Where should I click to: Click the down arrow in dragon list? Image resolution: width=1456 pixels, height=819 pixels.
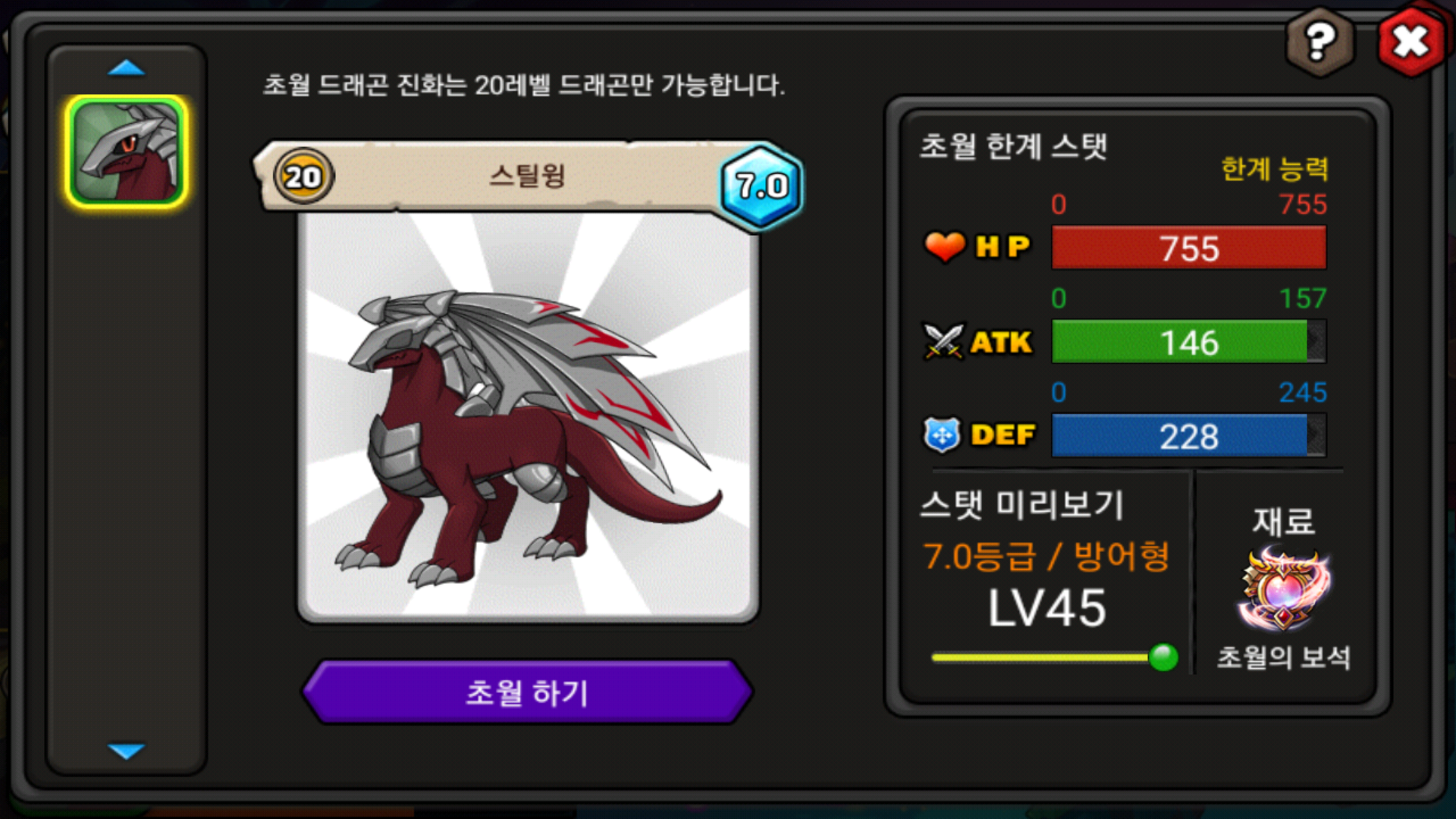click(x=126, y=751)
